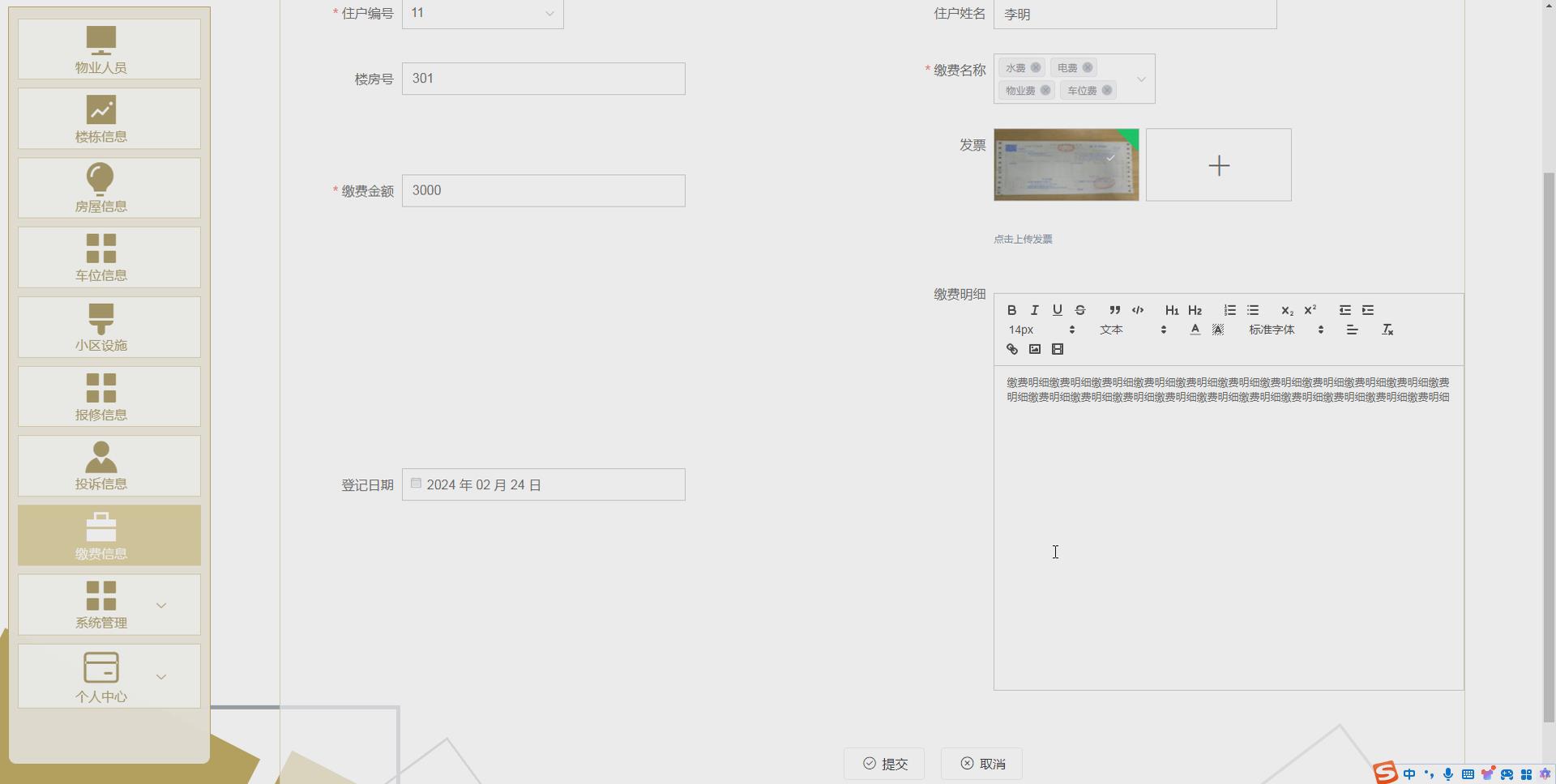This screenshot has width=1556, height=784.
Task: Toggle strikethrough formatting in the editor
Action: pos(1079,310)
